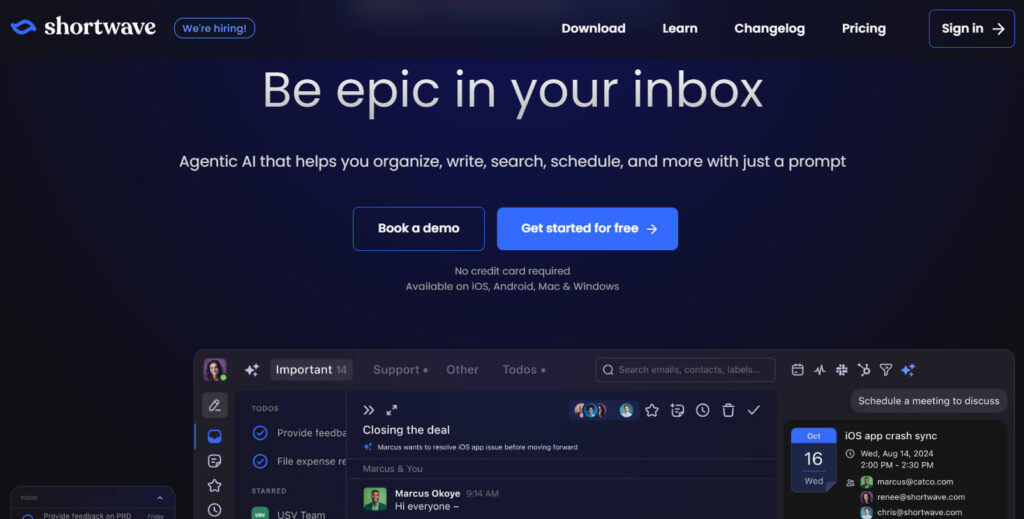Screen dimensions: 1024x519
Task: Click Get started for free button
Action: click(587, 228)
